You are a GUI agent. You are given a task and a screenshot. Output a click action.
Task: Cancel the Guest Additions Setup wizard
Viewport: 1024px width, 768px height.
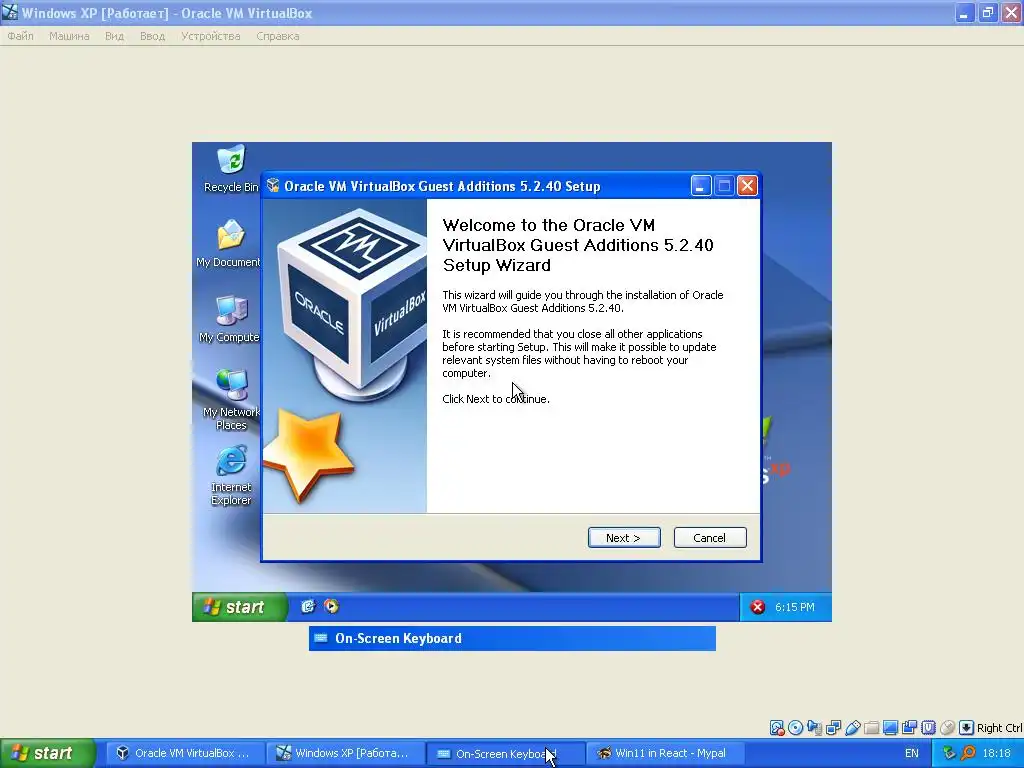point(710,537)
